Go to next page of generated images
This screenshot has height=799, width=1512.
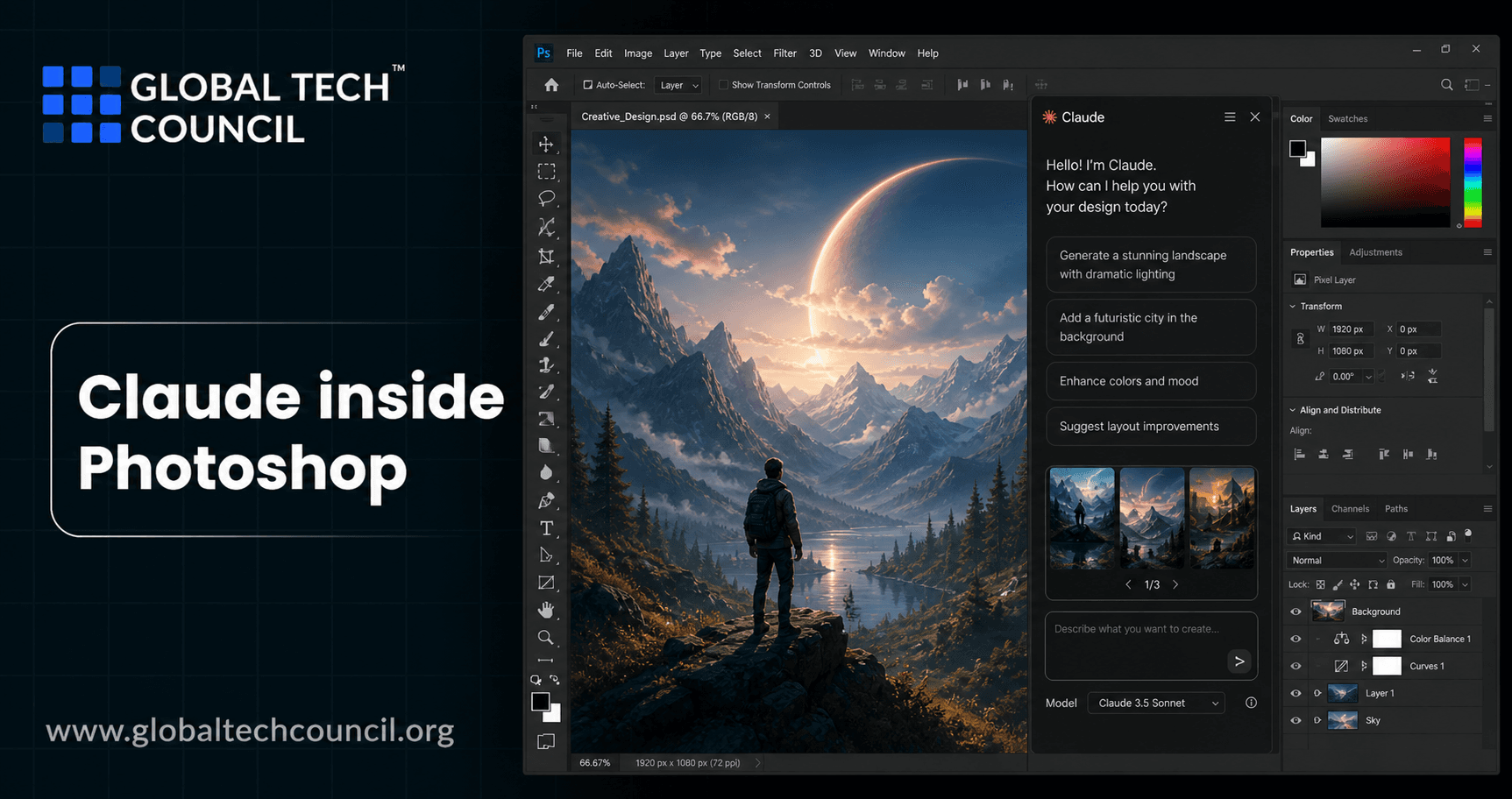pyautogui.click(x=1175, y=584)
